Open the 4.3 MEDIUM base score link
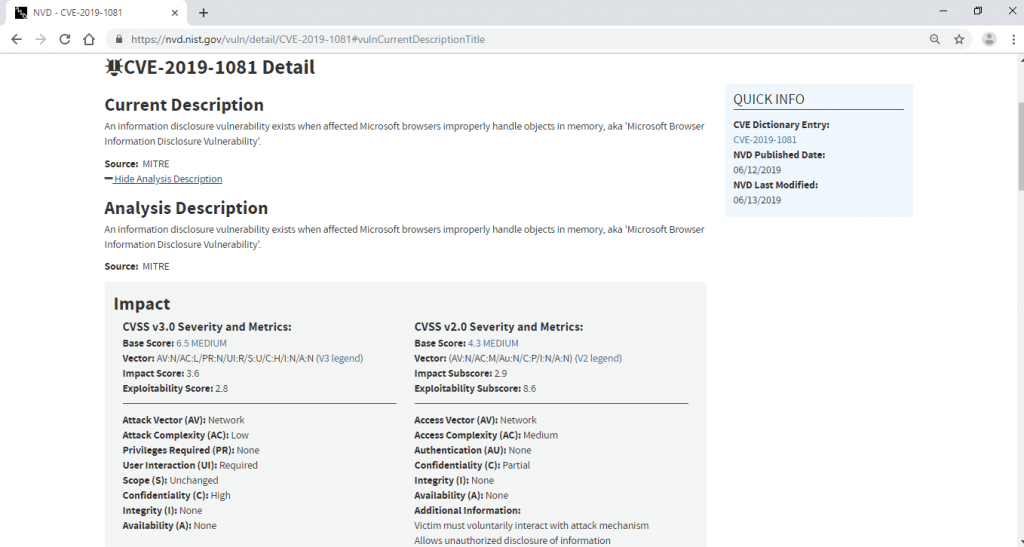The height and width of the screenshot is (547, 1024). (x=493, y=343)
